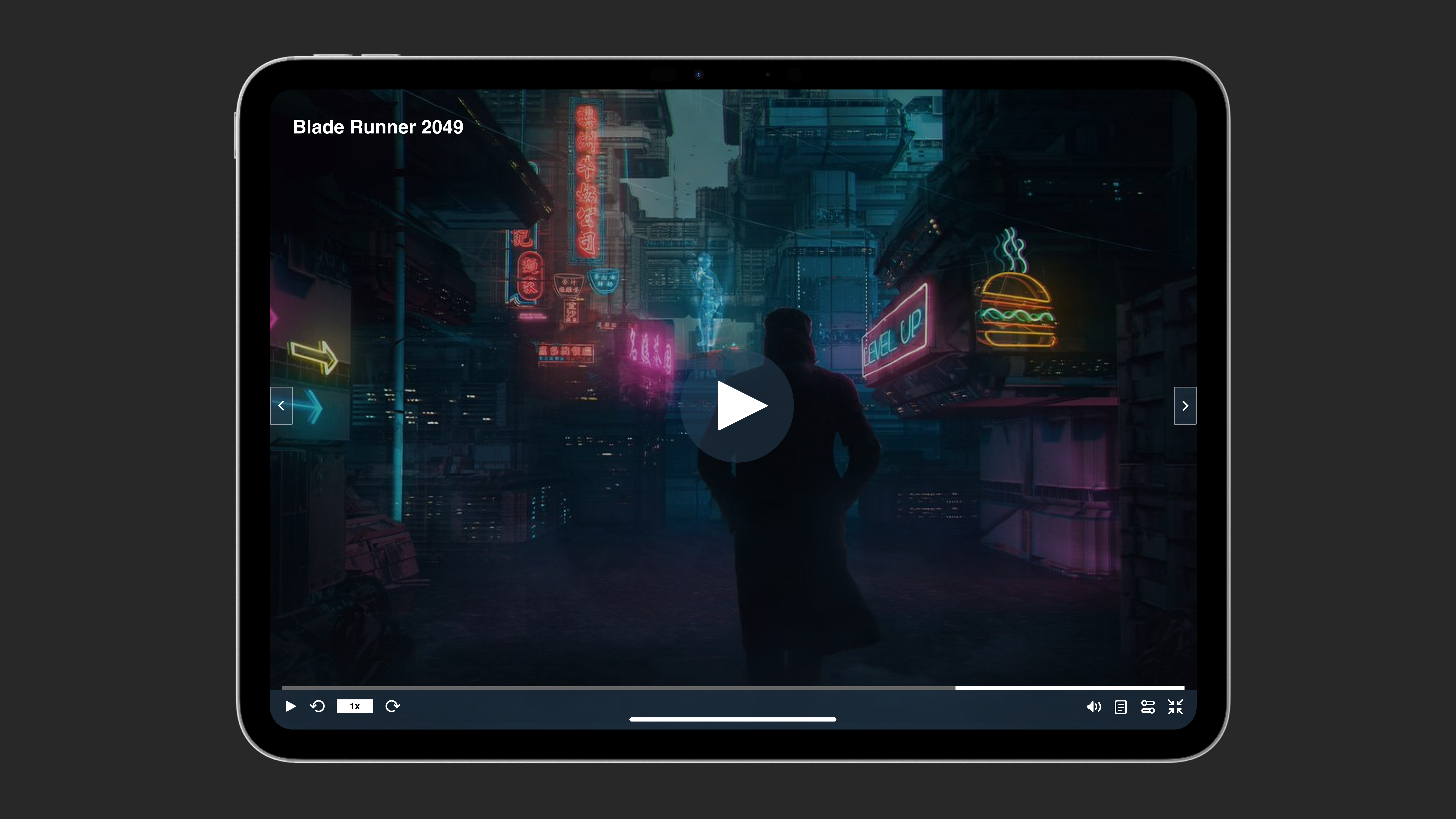The height and width of the screenshot is (819, 1456).
Task: Click the Blade Runner 2049 title
Action: (x=378, y=127)
